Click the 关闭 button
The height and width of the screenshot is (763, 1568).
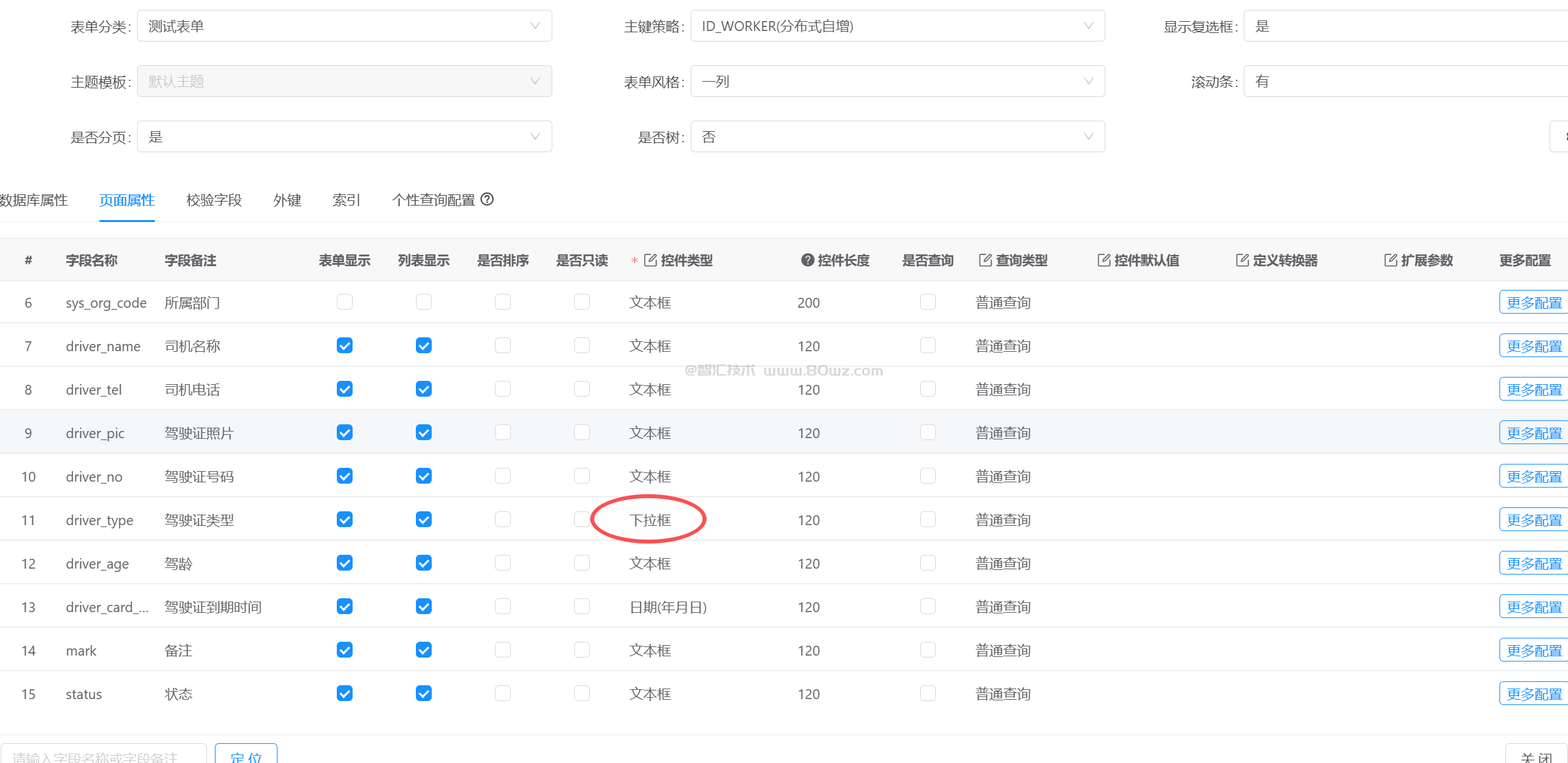(x=1536, y=754)
